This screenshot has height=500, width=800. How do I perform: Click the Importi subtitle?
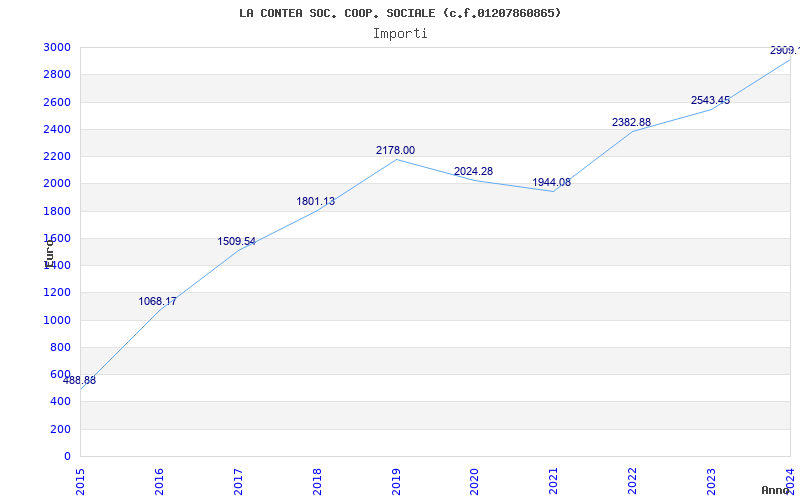[400, 34]
